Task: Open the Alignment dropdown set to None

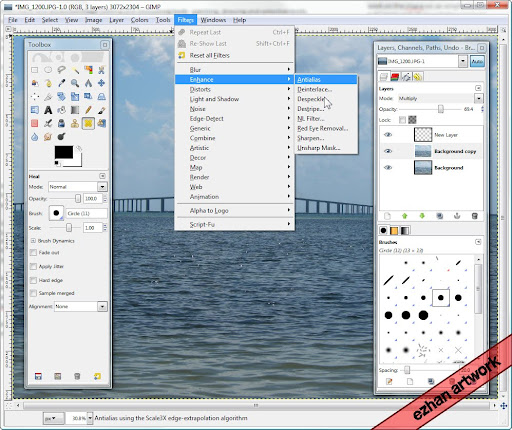Action: tap(81, 306)
